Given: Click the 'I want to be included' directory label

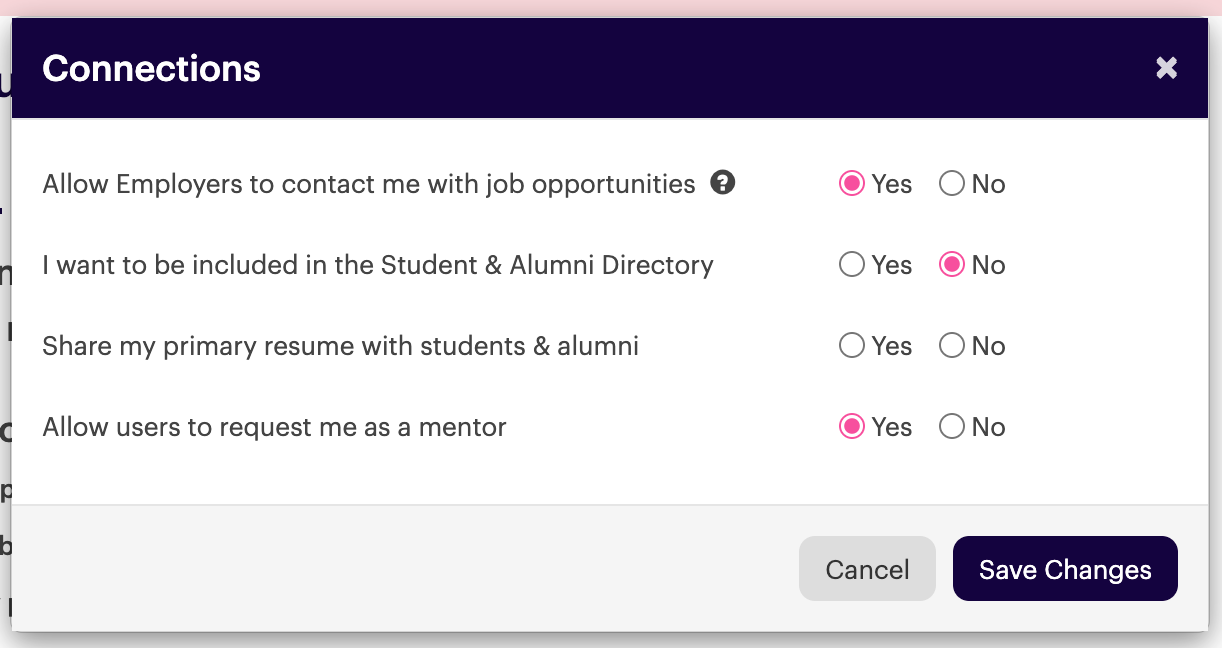Looking at the screenshot, I should point(378,265).
